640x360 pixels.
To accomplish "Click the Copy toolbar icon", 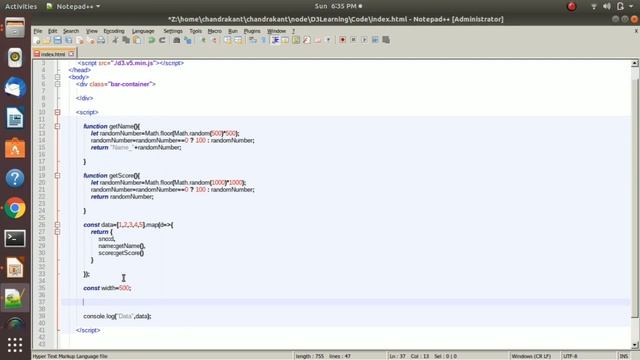I will (x=126, y=40).
